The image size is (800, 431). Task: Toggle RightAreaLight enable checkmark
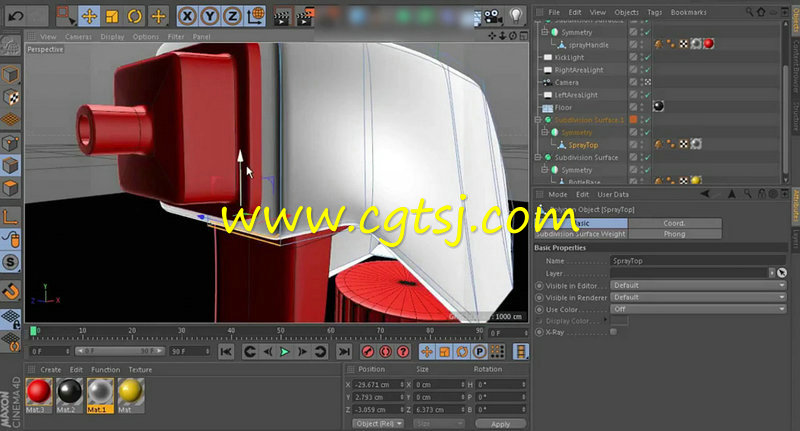pyautogui.click(x=647, y=70)
